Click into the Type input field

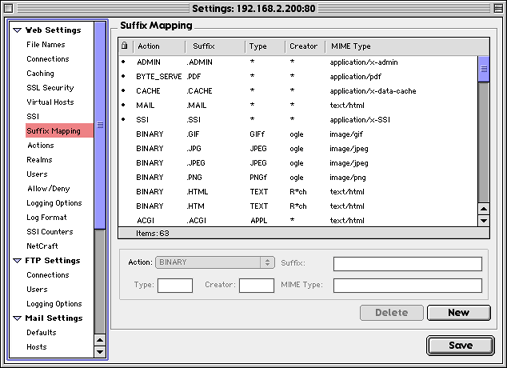(175, 286)
